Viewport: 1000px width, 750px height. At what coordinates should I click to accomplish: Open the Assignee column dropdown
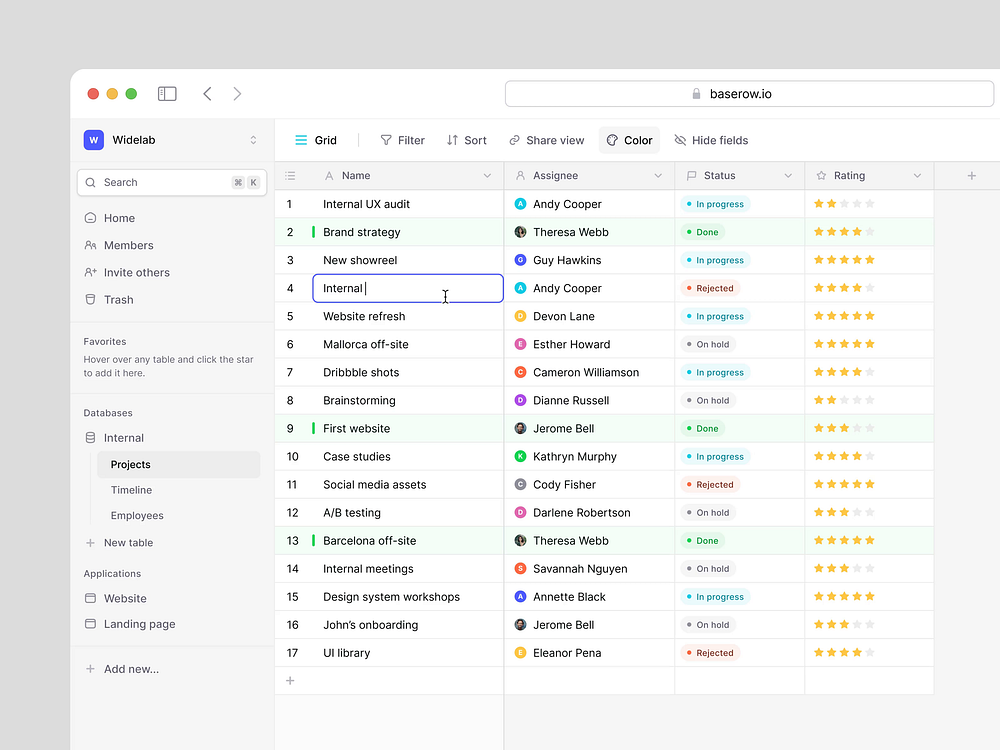(x=659, y=175)
